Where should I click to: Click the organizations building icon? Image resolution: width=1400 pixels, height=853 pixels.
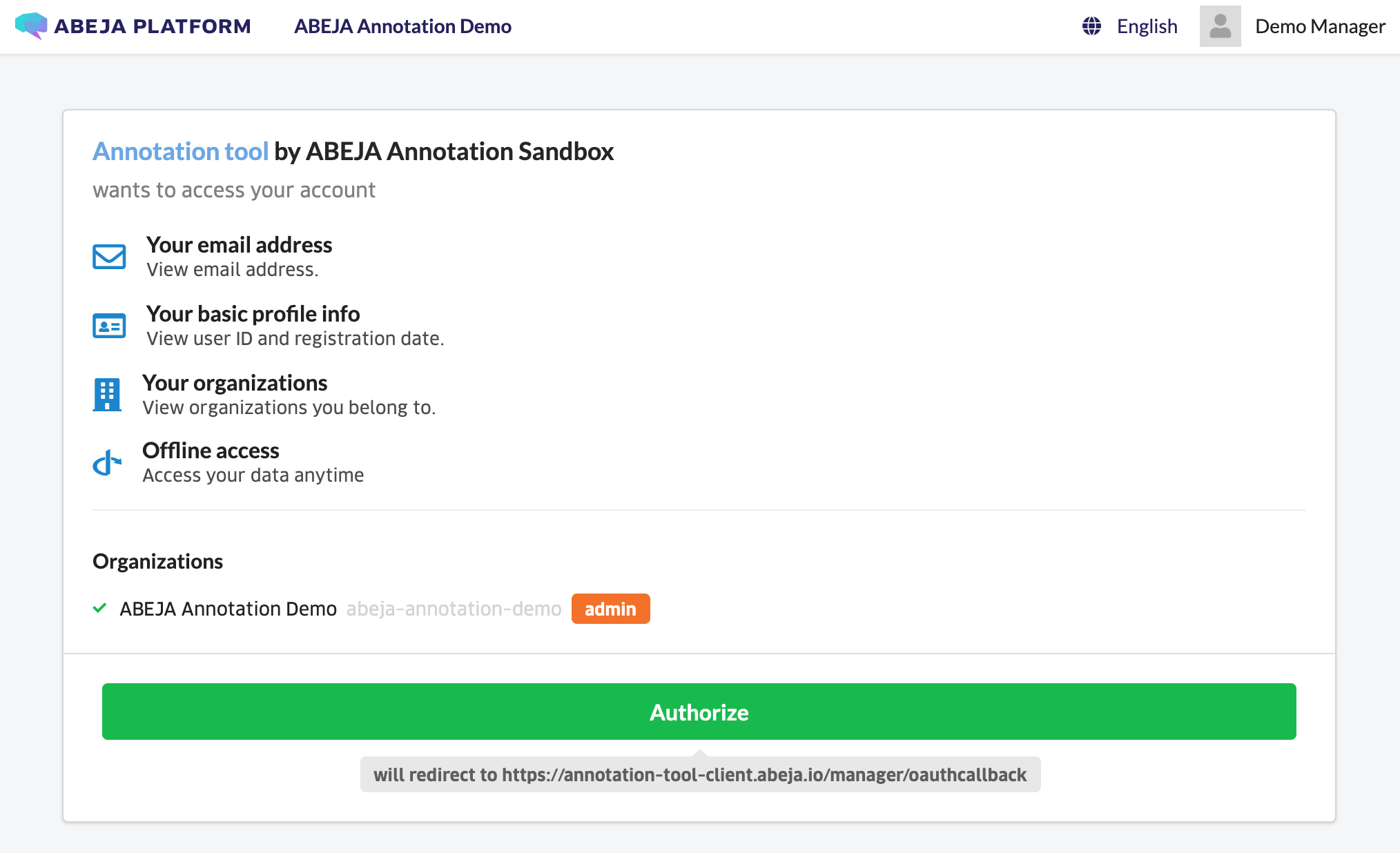click(x=108, y=393)
